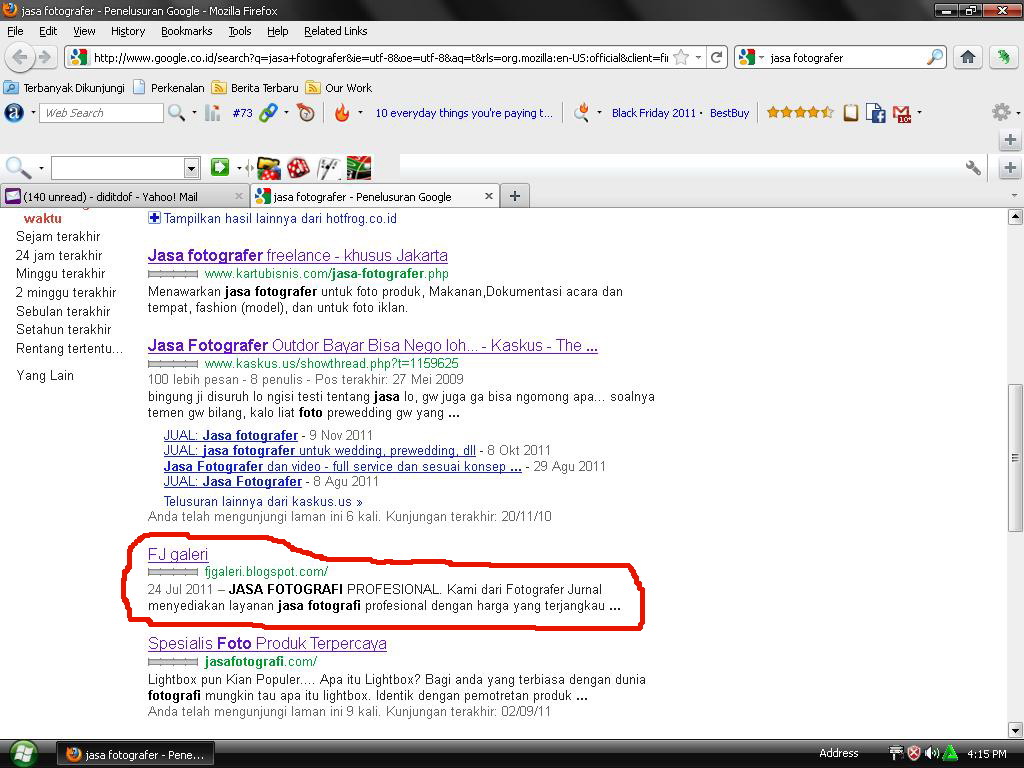Filter results by '24 jam terakhir'

pyautogui.click(x=59, y=255)
